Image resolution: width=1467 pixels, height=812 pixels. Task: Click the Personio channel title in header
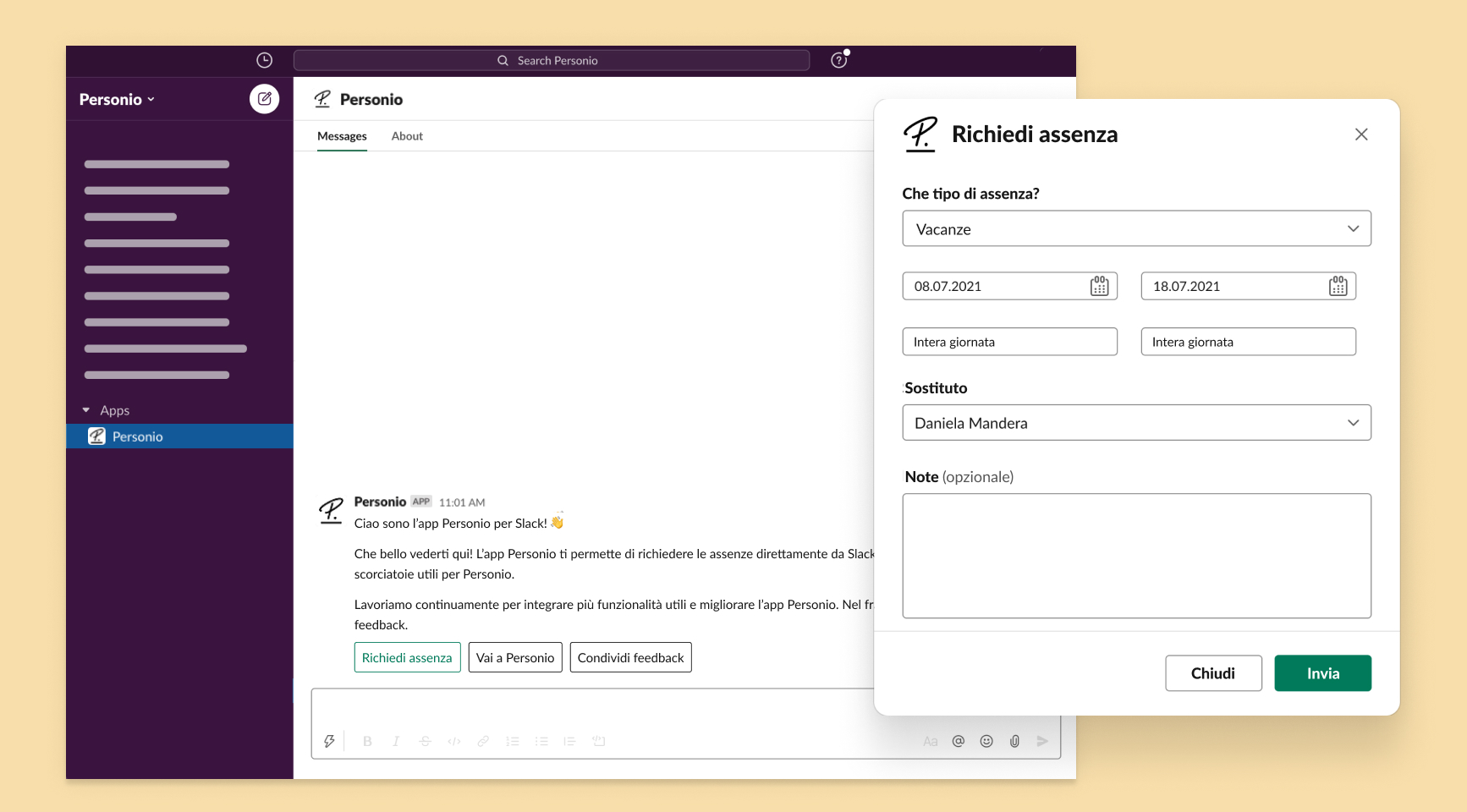coord(371,100)
